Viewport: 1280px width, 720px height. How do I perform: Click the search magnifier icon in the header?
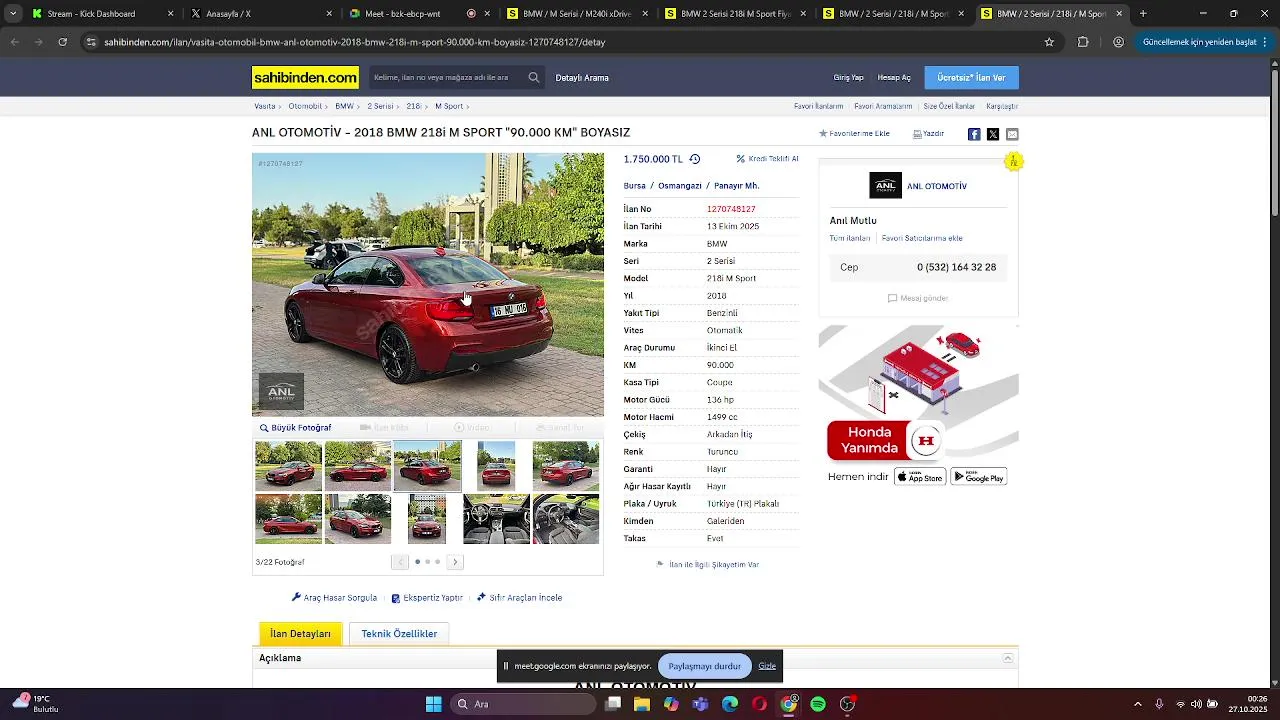[x=534, y=78]
